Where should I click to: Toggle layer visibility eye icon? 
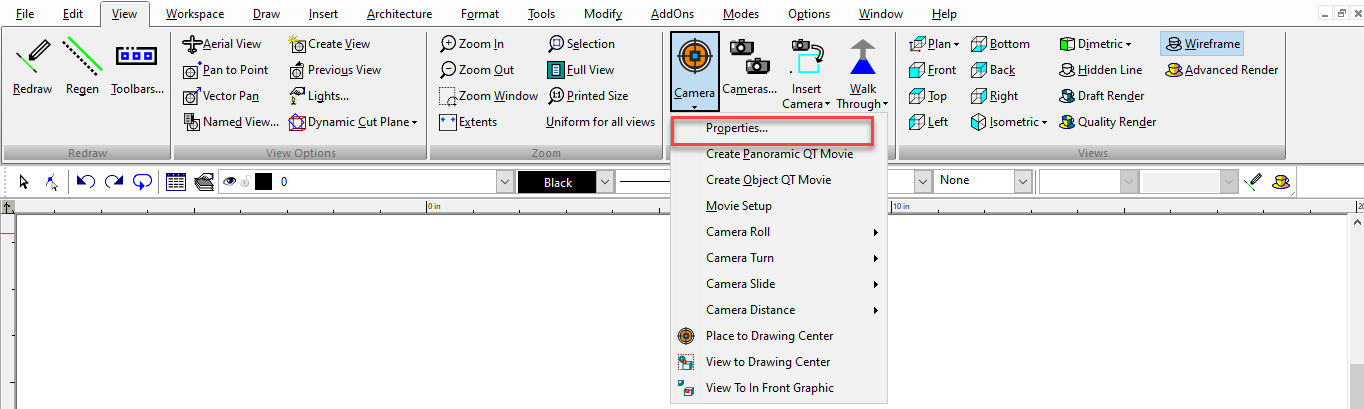click(x=229, y=182)
